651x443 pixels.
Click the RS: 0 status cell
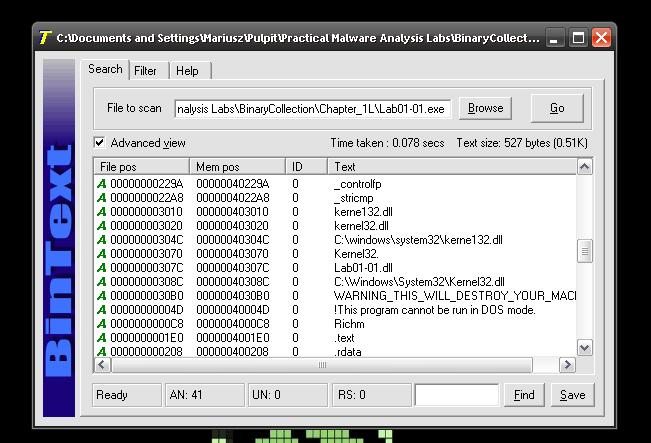click(372, 394)
